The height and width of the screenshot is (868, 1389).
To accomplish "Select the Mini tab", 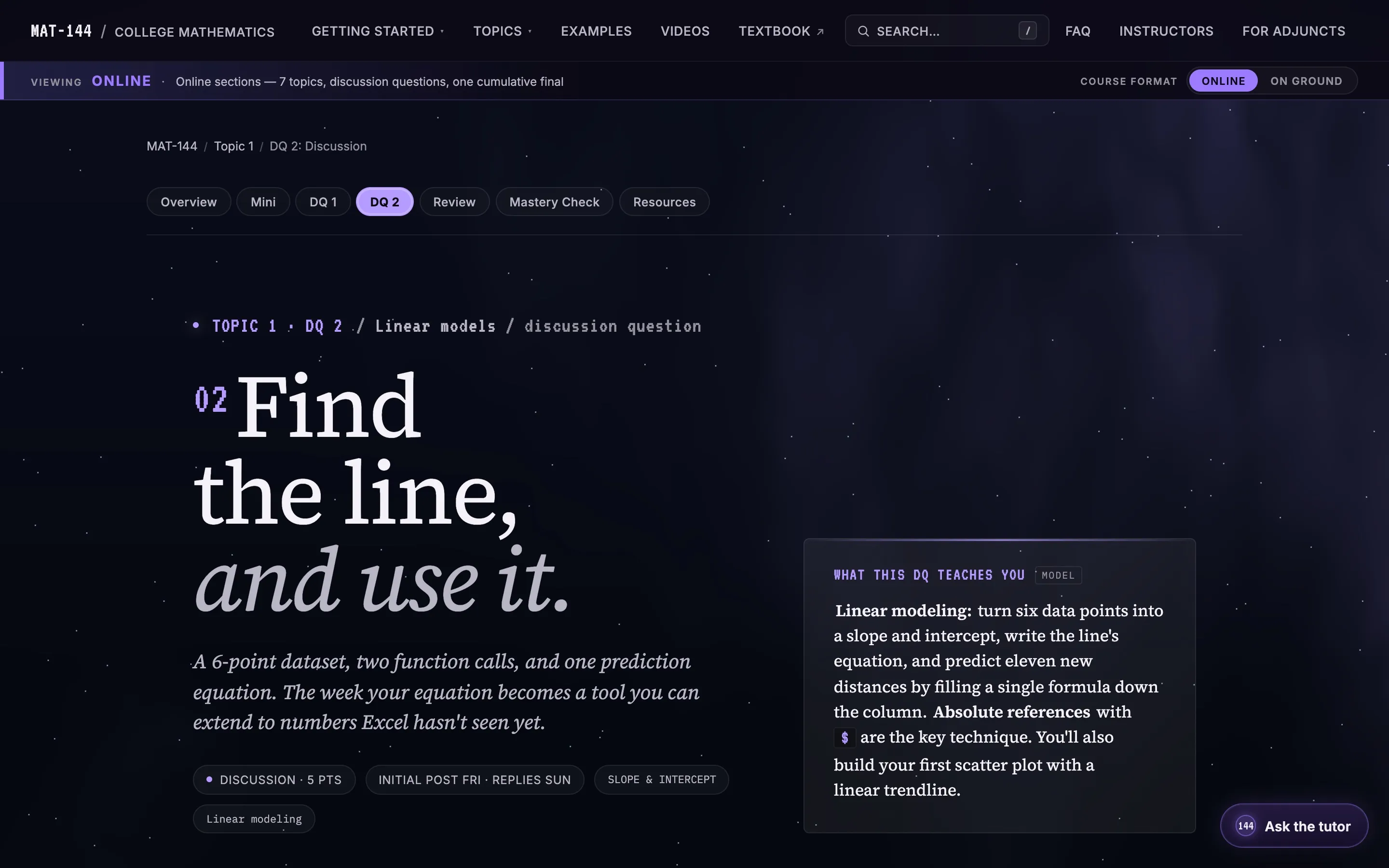I will tap(263, 202).
